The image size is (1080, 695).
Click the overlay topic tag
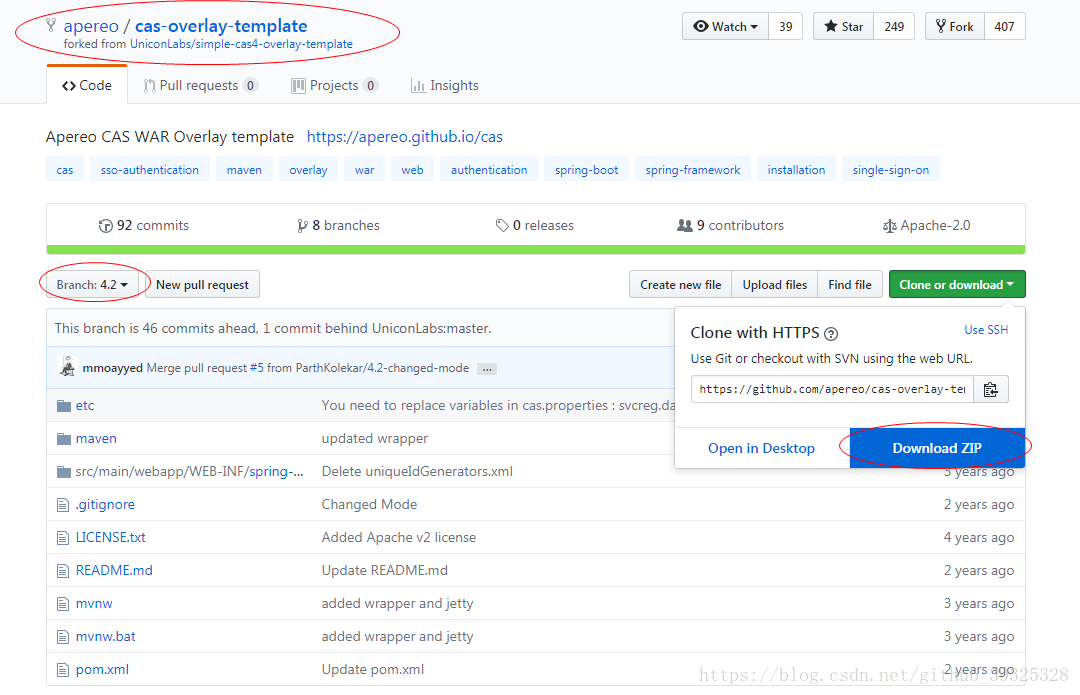coord(309,169)
